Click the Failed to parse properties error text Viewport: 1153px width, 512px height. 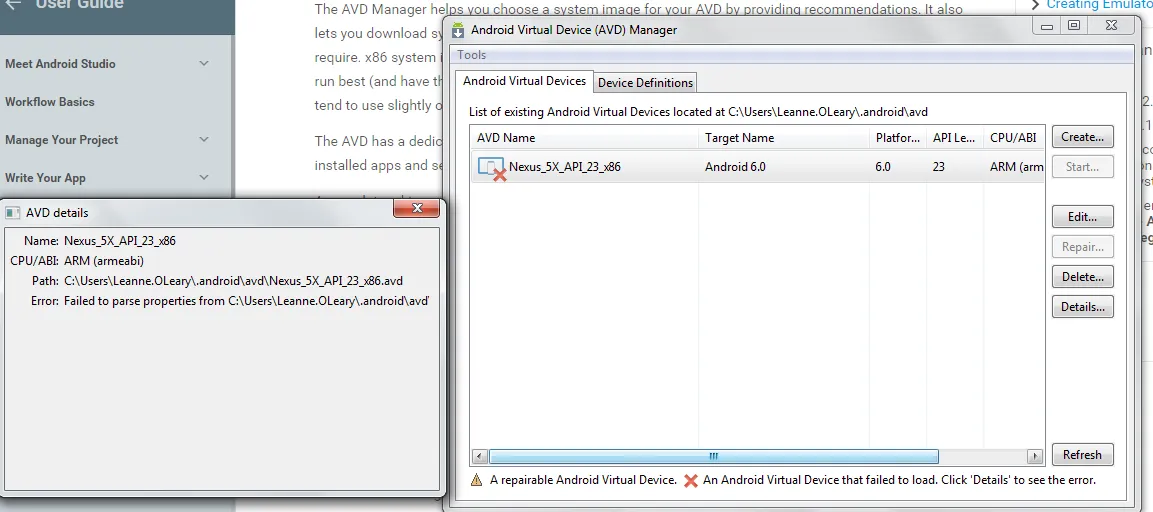[x=246, y=301]
